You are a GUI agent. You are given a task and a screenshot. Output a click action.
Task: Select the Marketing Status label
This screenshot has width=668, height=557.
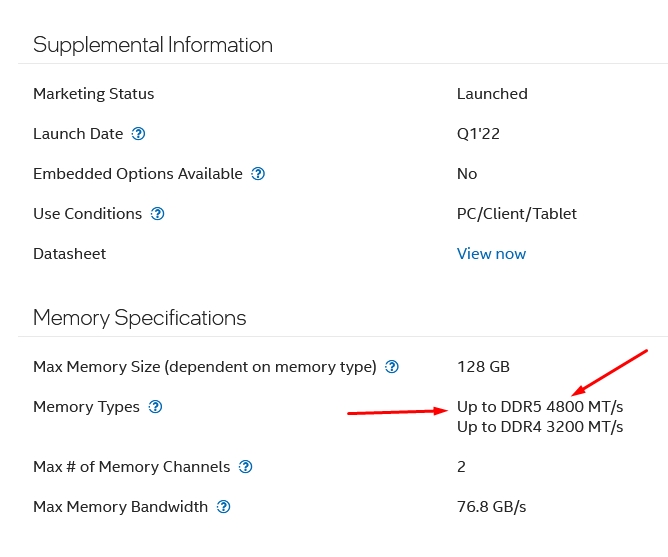click(93, 94)
